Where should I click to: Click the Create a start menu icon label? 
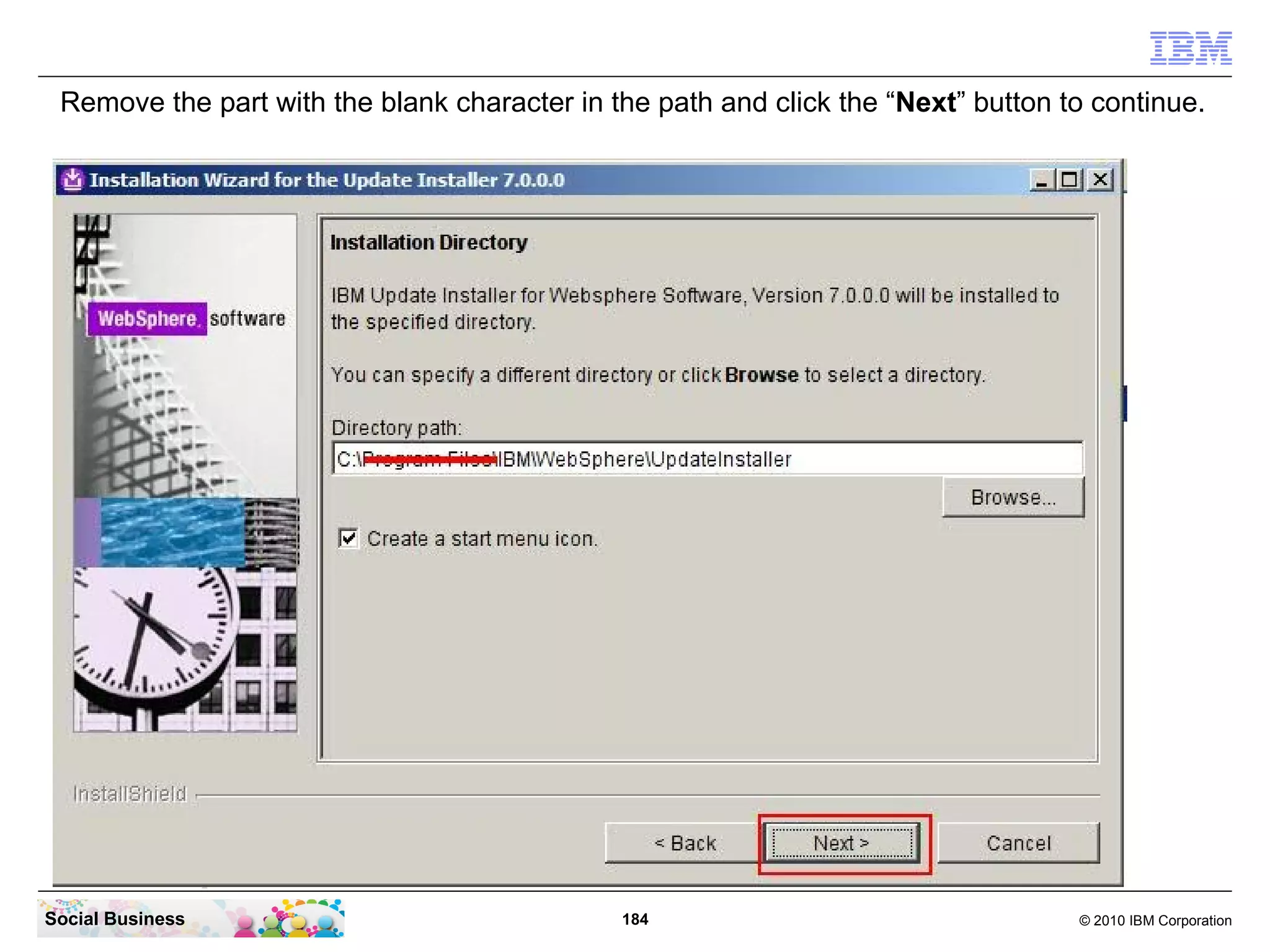click(482, 539)
